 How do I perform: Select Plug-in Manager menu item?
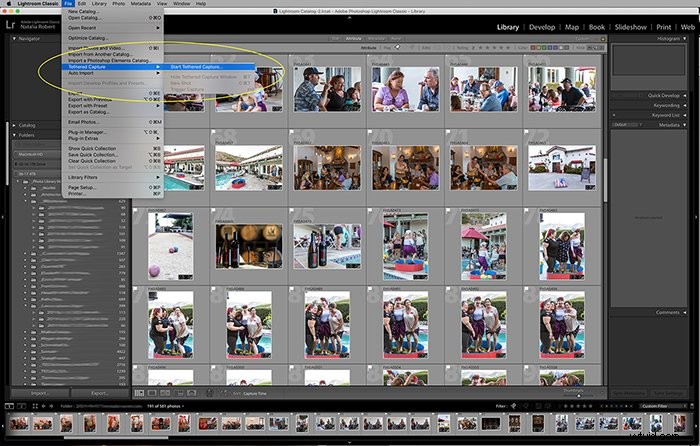tap(113, 132)
